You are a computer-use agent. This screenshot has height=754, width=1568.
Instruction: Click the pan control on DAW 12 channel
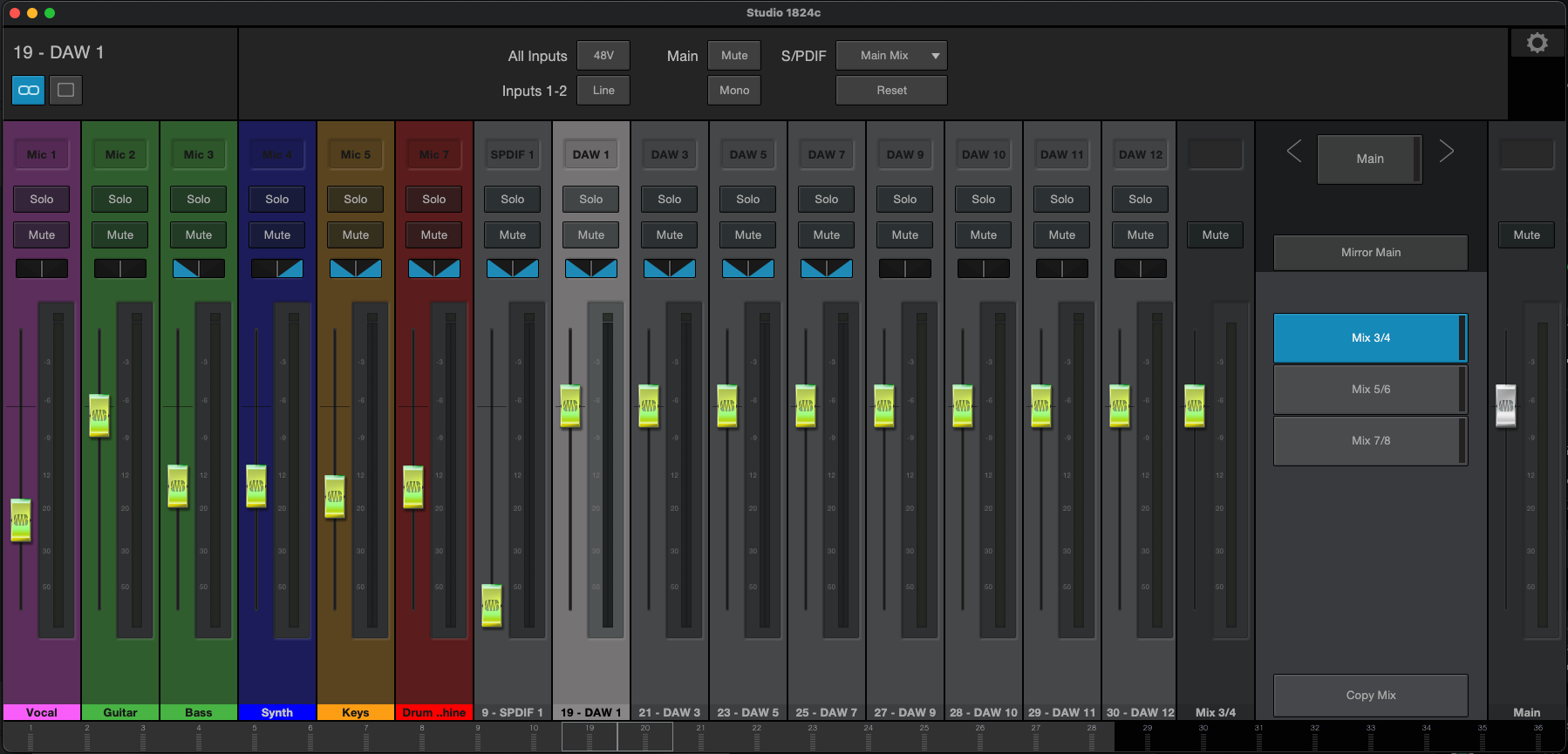coord(1141,268)
